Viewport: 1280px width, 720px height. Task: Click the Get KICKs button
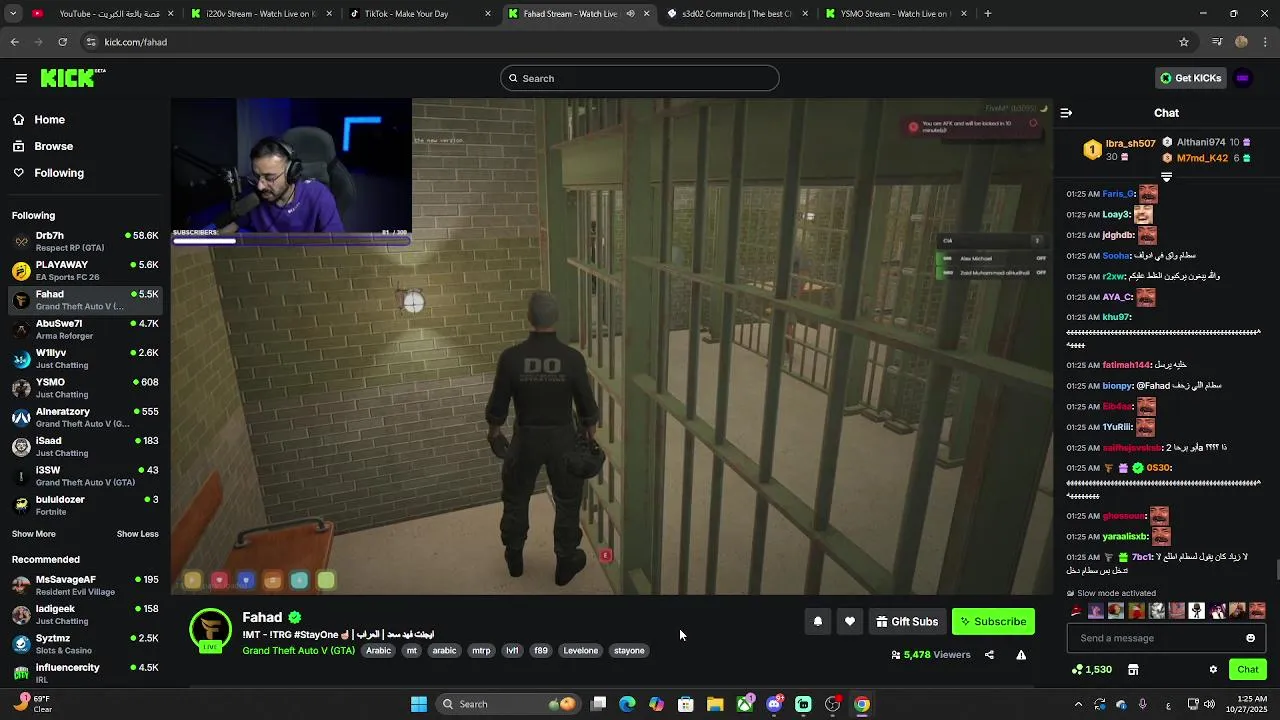coord(1190,78)
